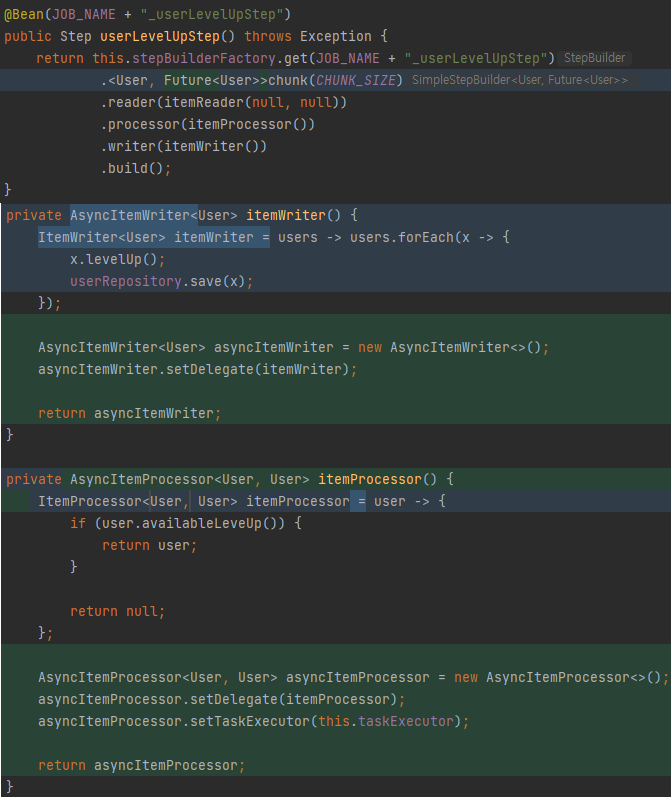672x797 pixels.
Task: Click the @Bean annotation
Action: pyautogui.click(x=24, y=14)
